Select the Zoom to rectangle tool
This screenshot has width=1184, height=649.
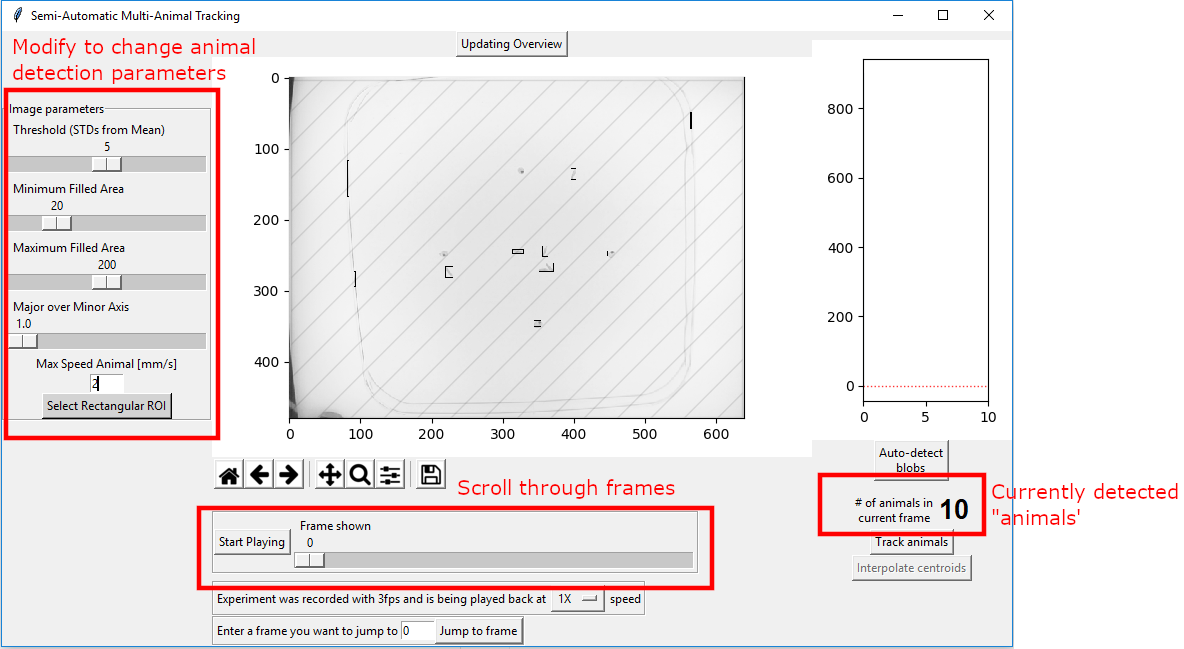(360, 475)
